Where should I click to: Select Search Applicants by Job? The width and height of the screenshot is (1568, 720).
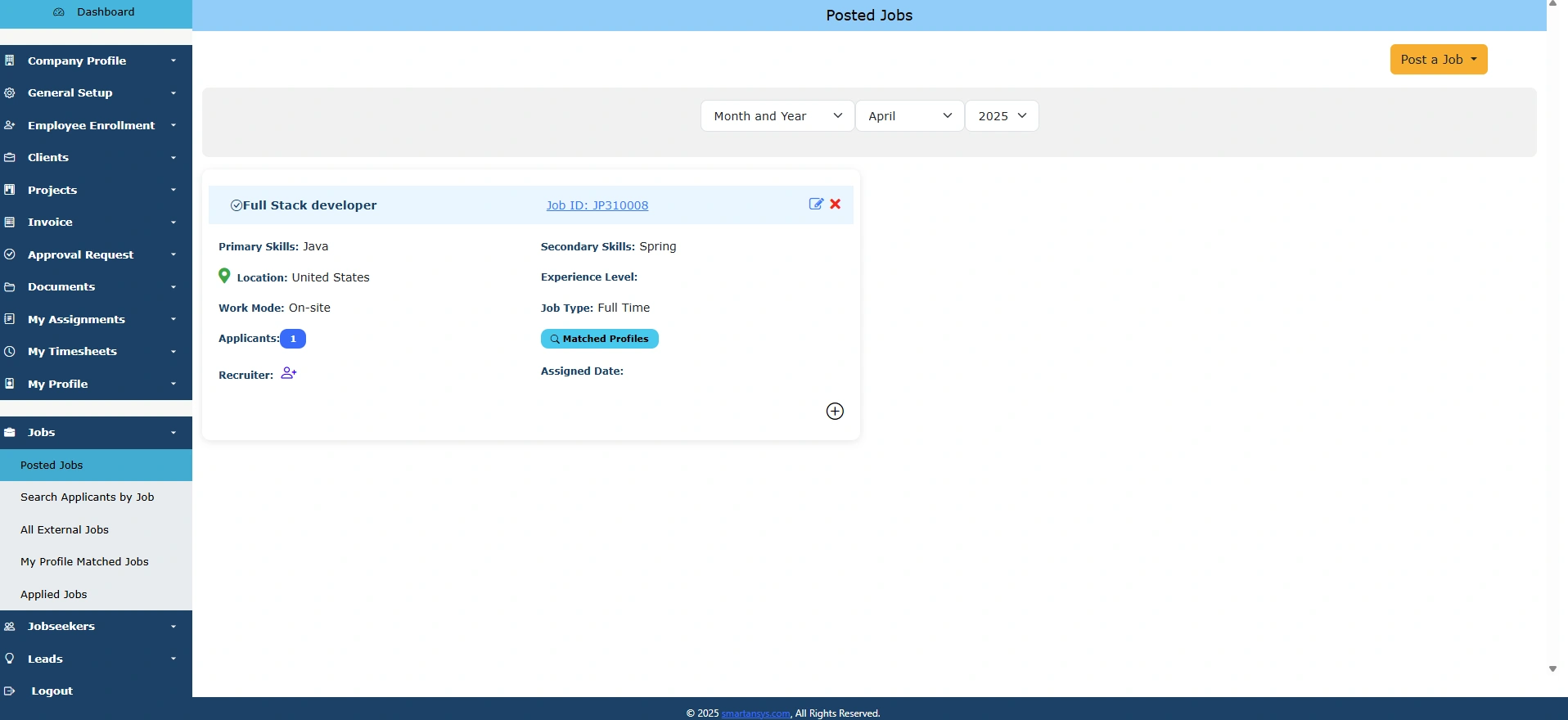pos(87,497)
